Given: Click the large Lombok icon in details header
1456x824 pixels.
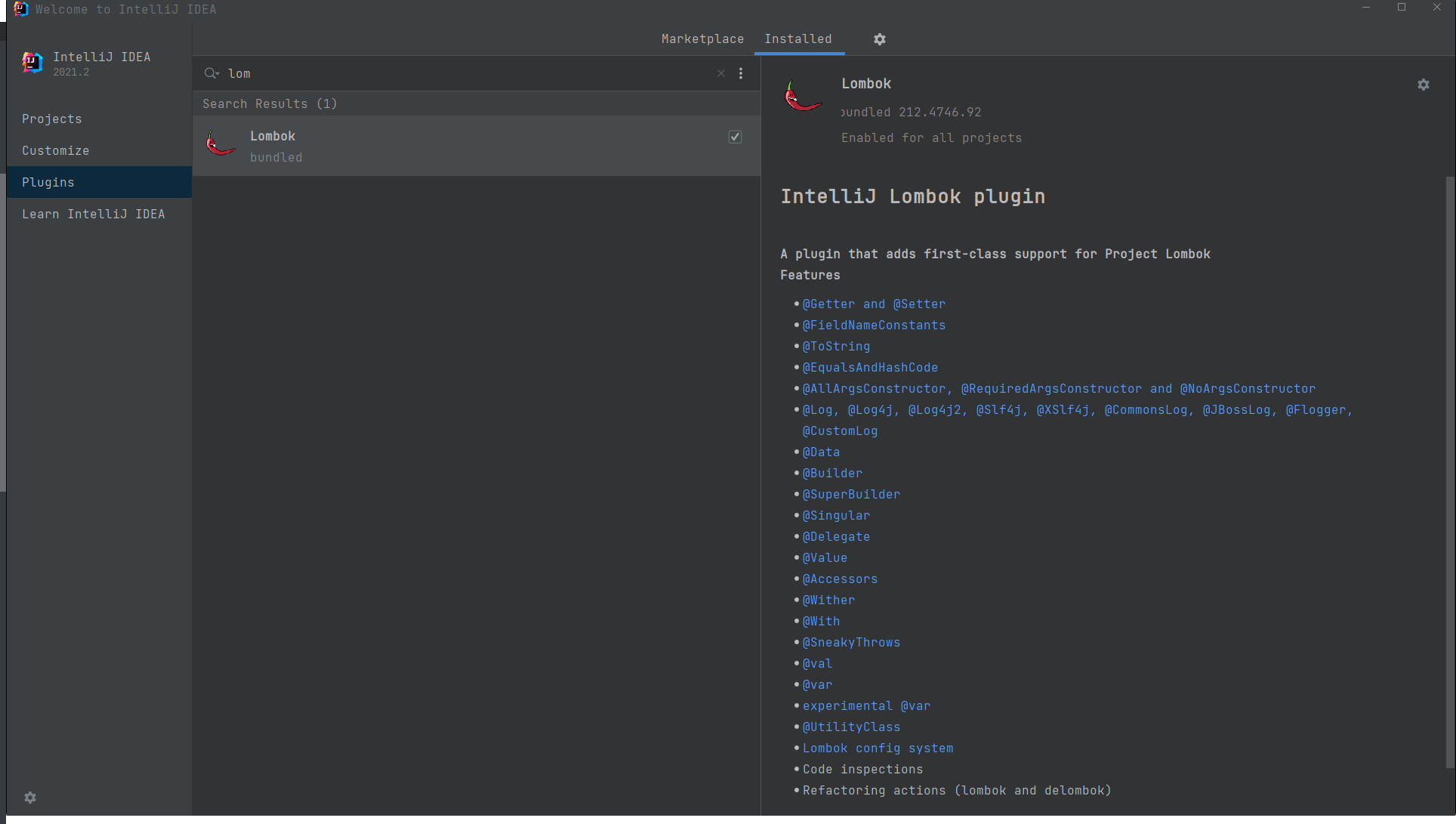Looking at the screenshot, I should coord(803,96).
